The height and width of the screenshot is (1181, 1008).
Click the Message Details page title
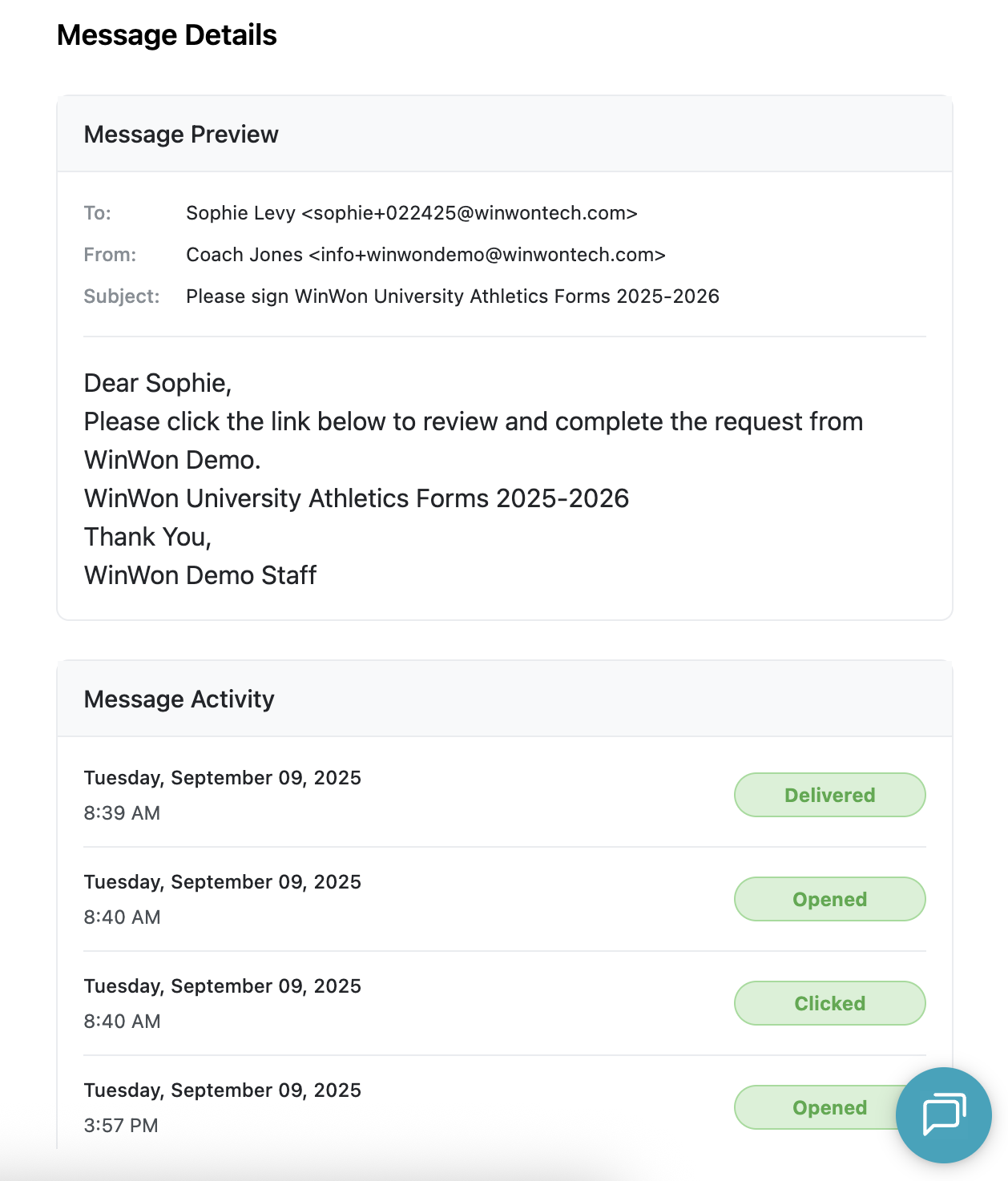click(167, 34)
